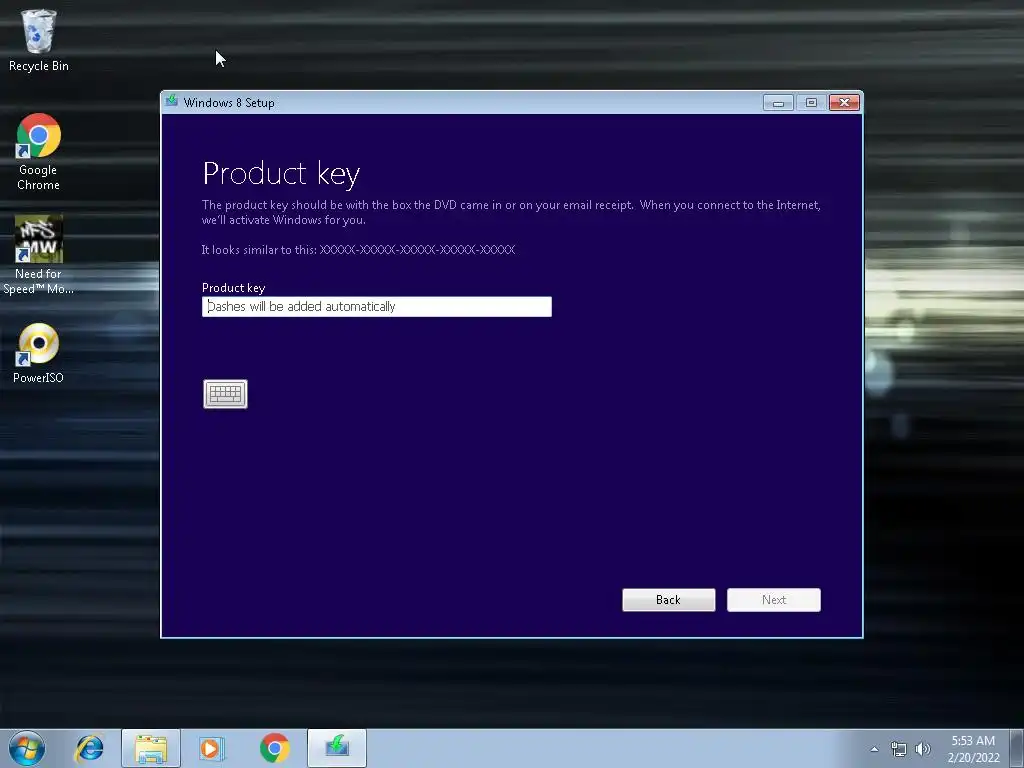
Task: Click the 'Product key' heading text
Action: coord(281,174)
